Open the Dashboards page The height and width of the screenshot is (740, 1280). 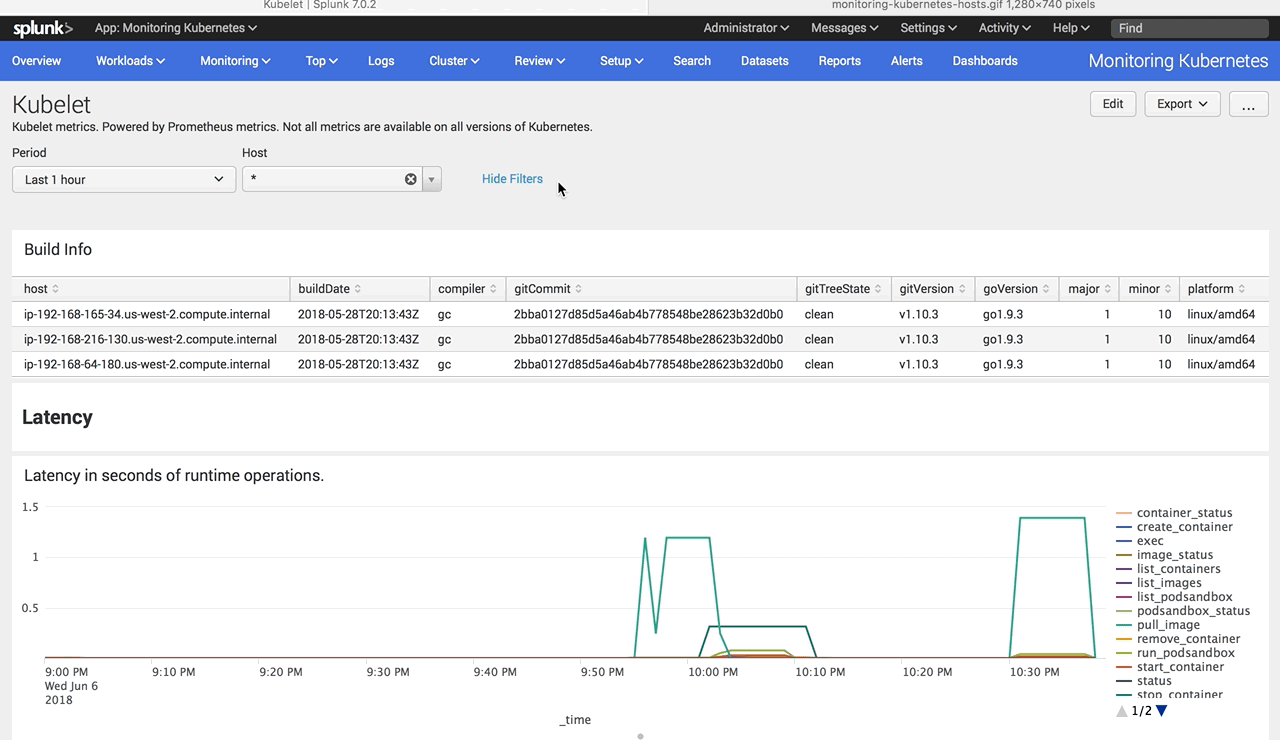pos(985,61)
